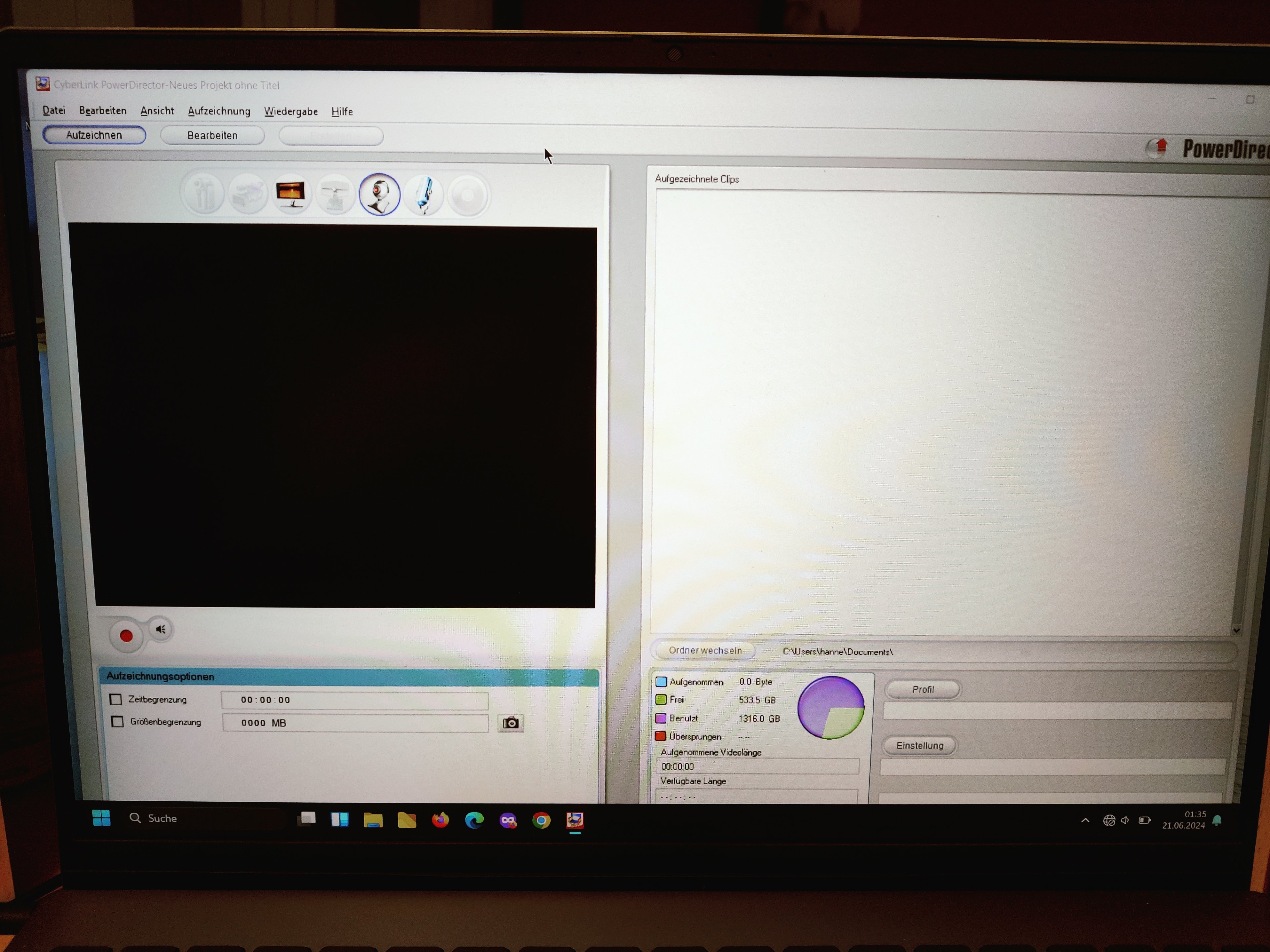Select the TV signal capture icon
This screenshot has height=952, width=1270.
[x=291, y=194]
